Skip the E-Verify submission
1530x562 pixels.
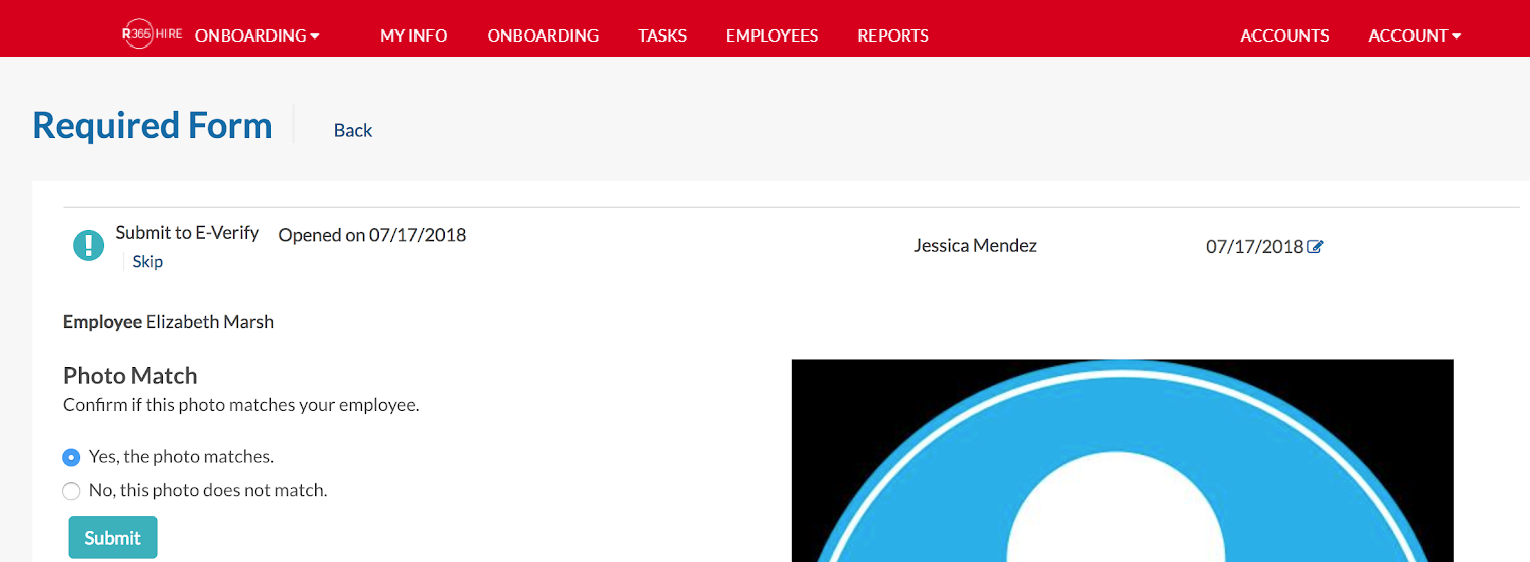coord(147,262)
